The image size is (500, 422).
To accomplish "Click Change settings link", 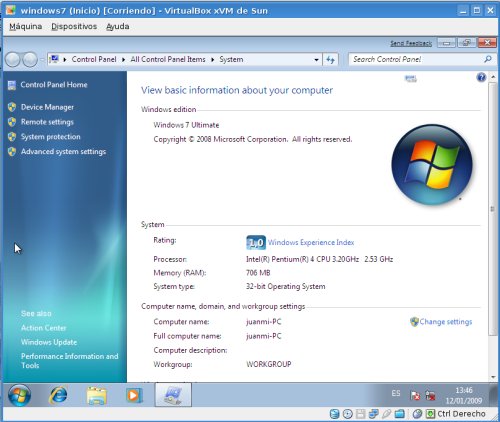I will (x=446, y=322).
